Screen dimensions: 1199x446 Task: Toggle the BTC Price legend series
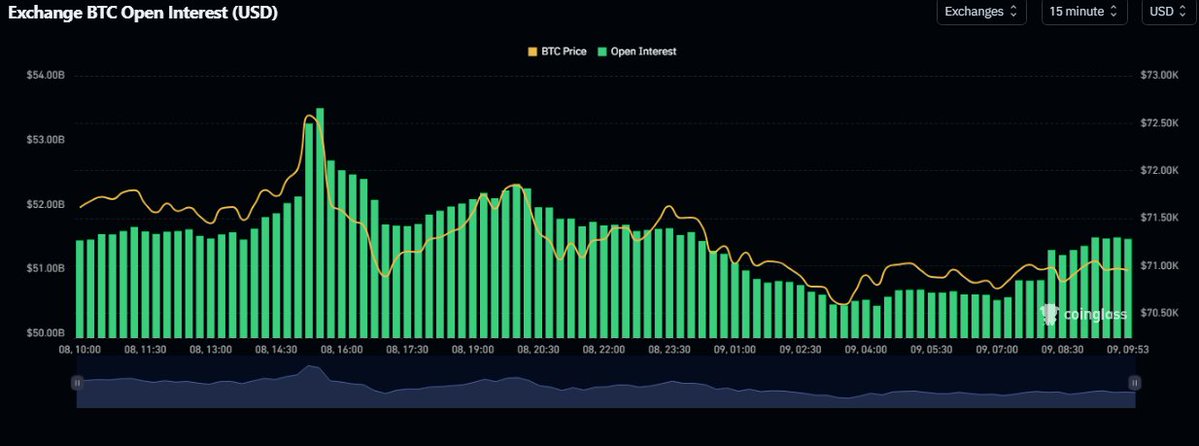(561, 51)
